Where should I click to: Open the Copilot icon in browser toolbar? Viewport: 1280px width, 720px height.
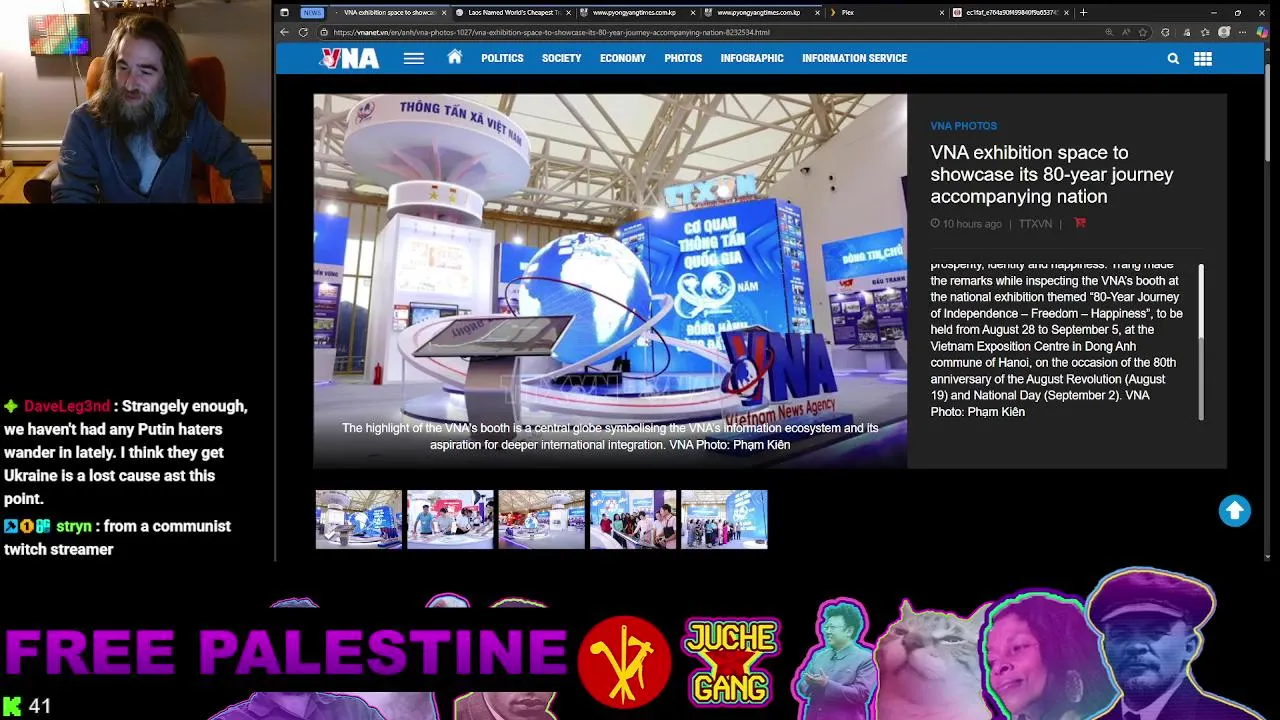(x=1262, y=32)
